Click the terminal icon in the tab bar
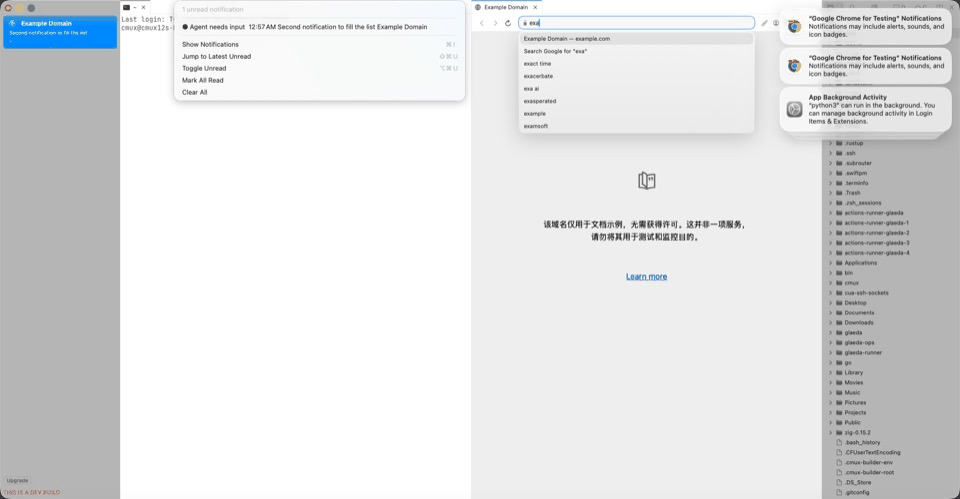The image size is (960, 499). pos(126,7)
